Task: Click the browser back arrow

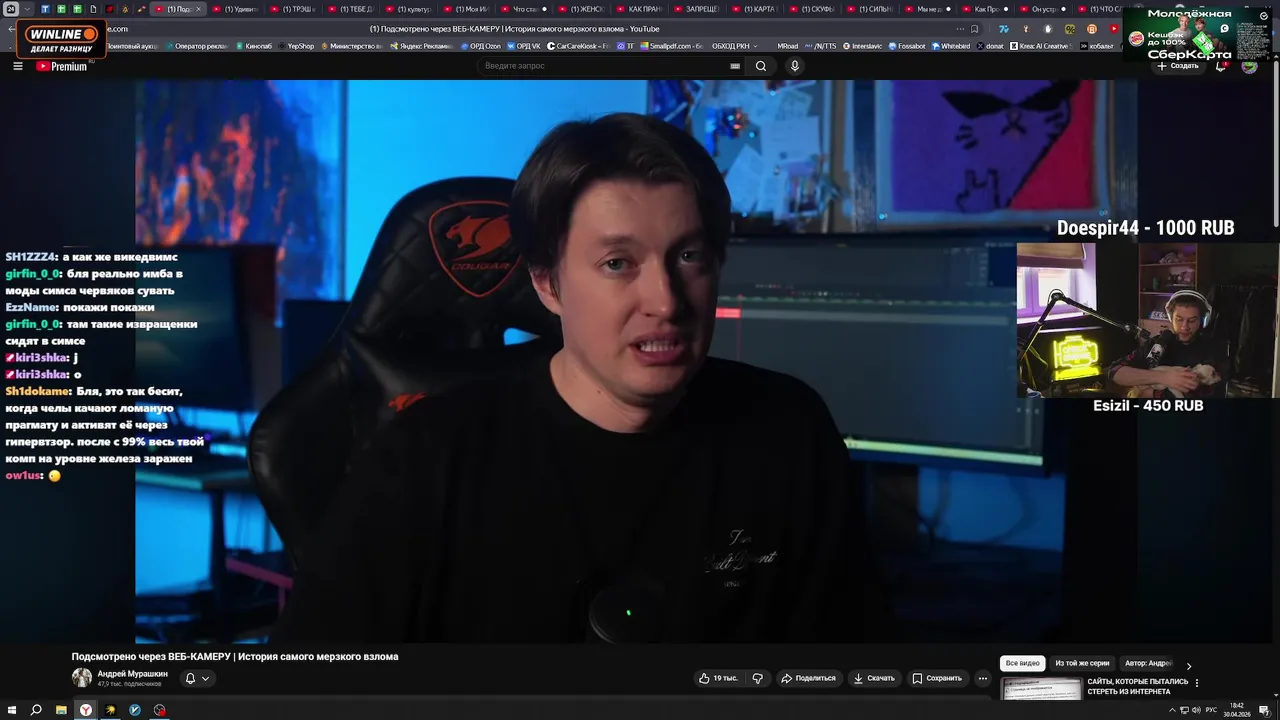Action: (x=12, y=29)
